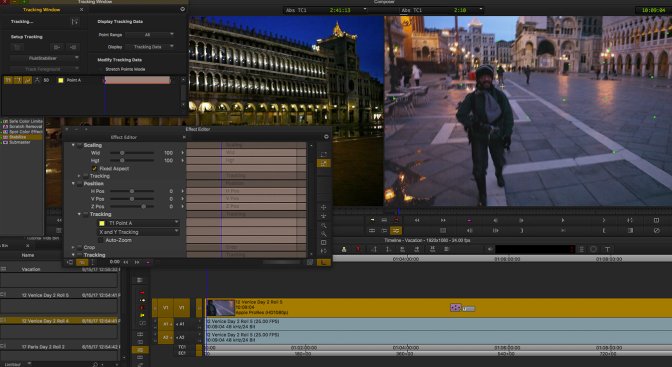Click the tracker display icon left of 50

(x=37, y=80)
